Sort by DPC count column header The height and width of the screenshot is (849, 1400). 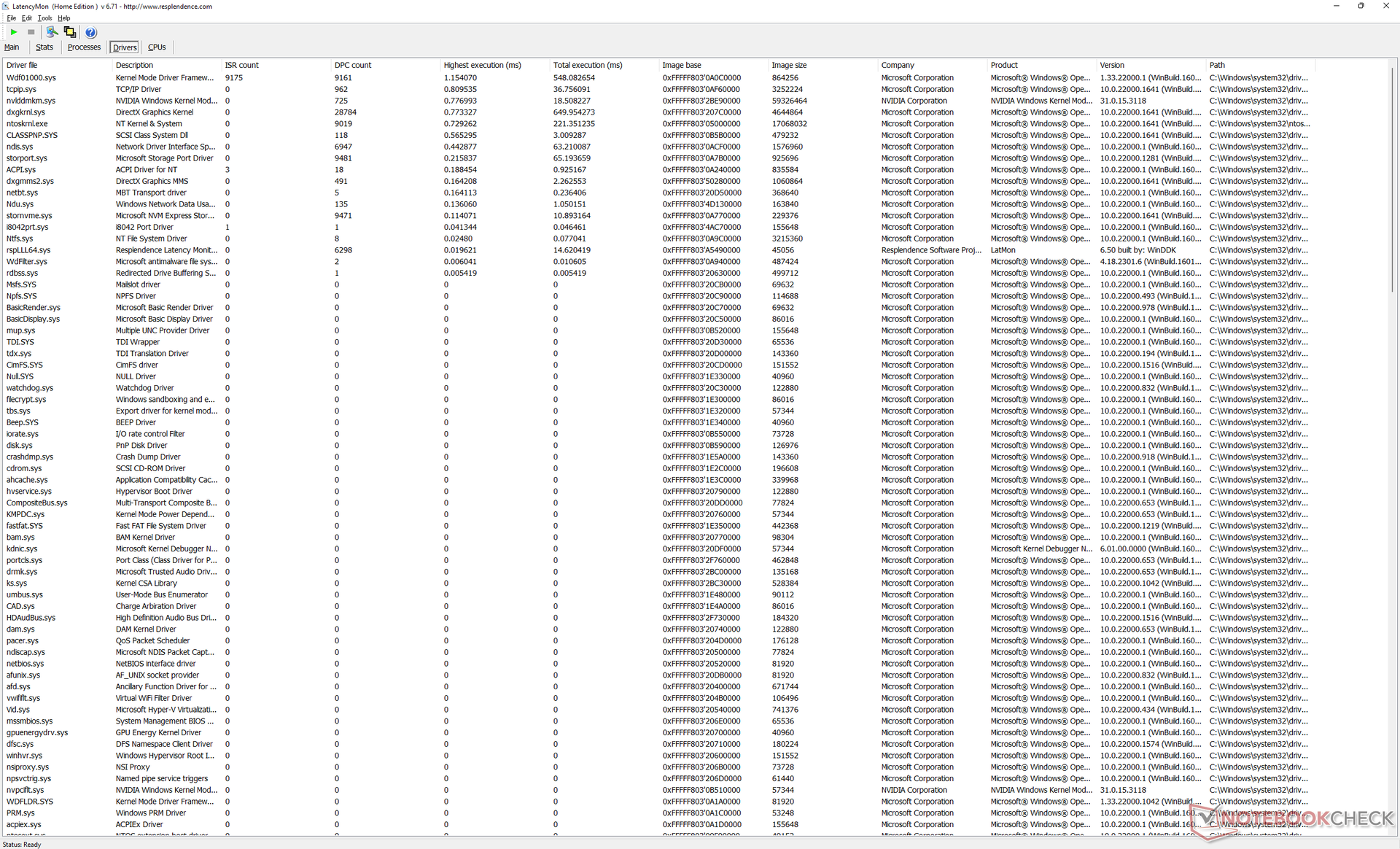click(385, 65)
